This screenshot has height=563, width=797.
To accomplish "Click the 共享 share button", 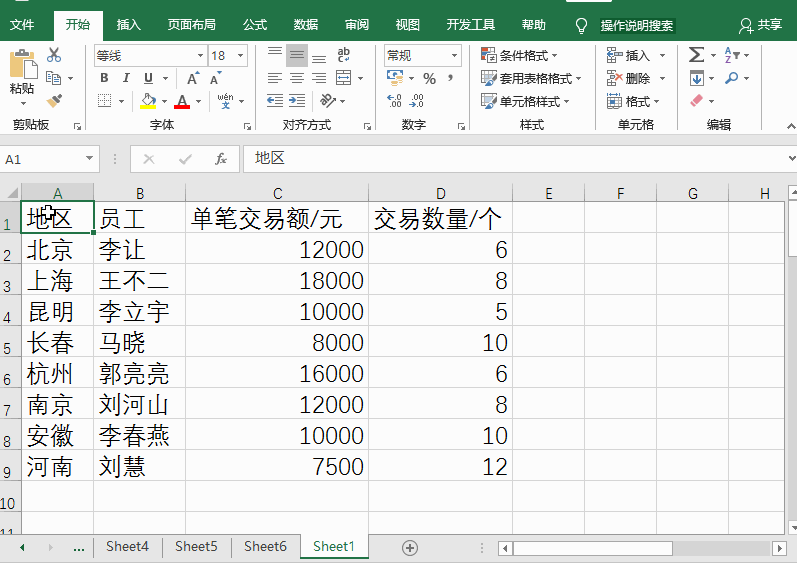I will 760,25.
